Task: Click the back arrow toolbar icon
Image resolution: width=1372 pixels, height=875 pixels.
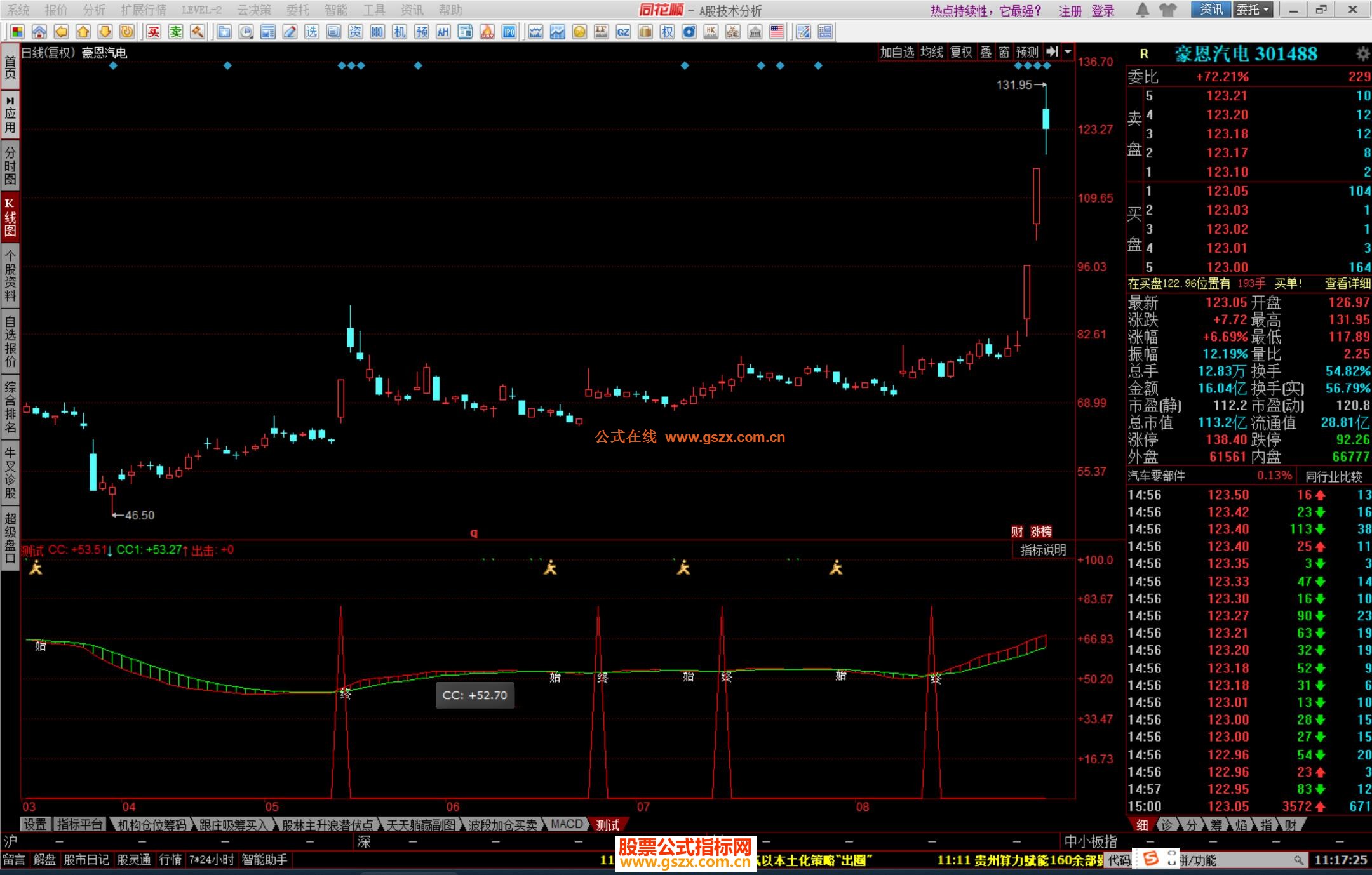Action: pyautogui.click(x=61, y=32)
